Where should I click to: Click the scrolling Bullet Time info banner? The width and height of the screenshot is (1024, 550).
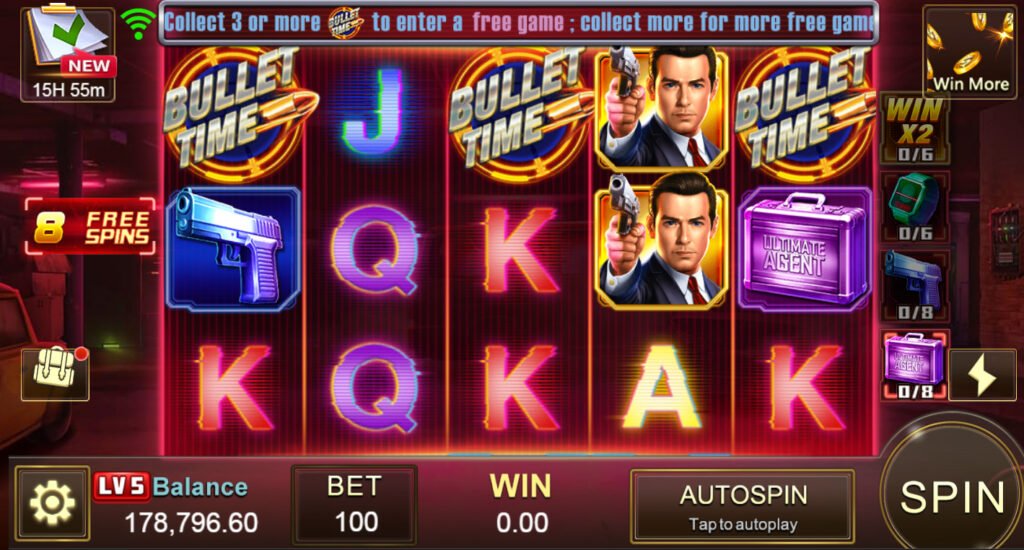tap(519, 23)
